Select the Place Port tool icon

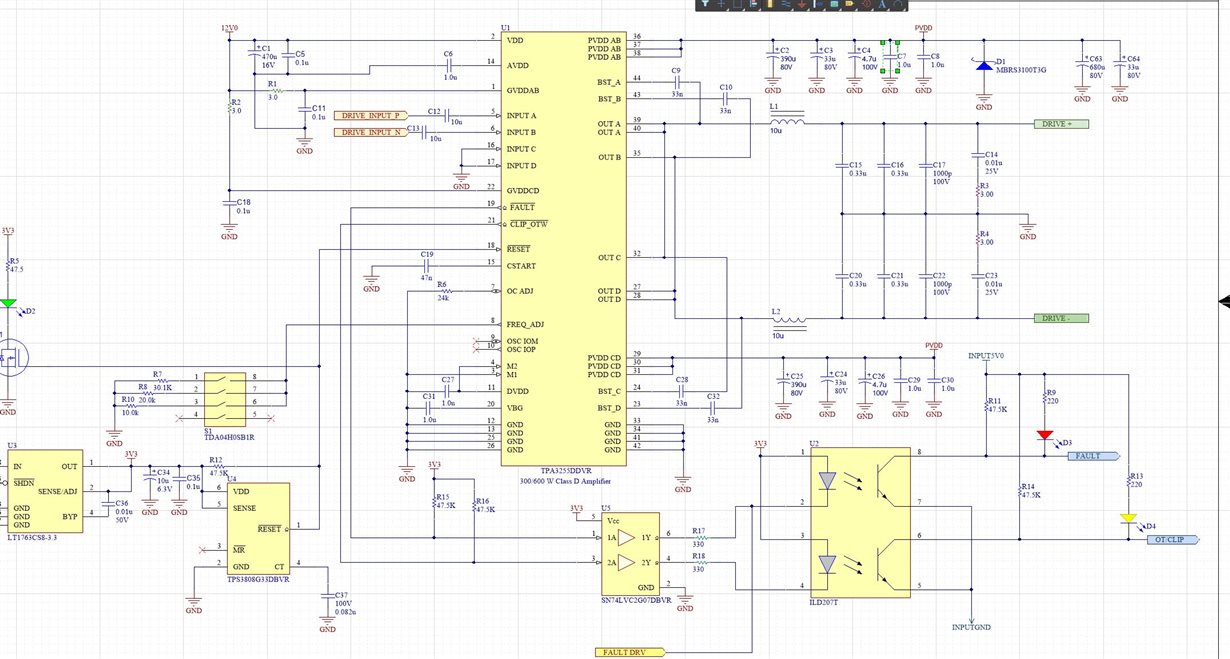click(x=850, y=4)
